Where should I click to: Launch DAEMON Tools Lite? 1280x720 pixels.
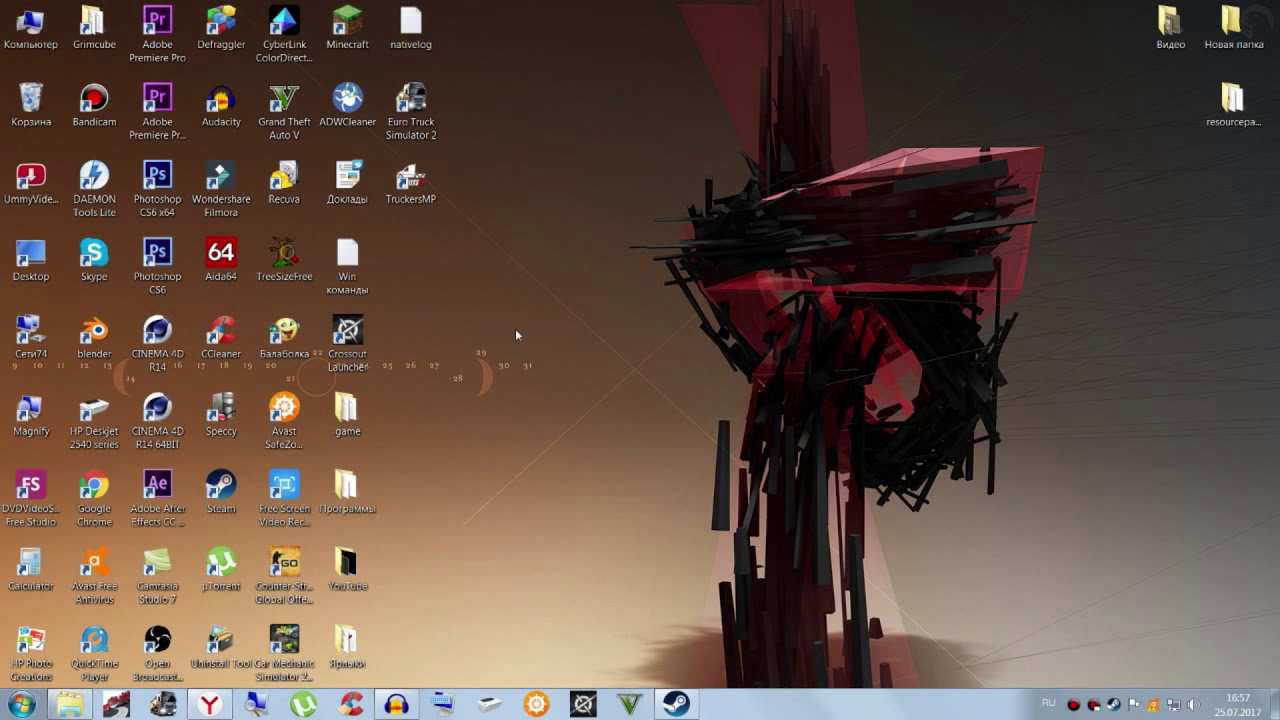94,189
